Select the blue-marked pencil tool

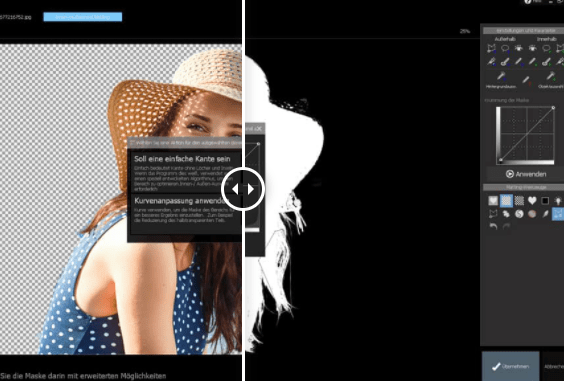point(518,62)
